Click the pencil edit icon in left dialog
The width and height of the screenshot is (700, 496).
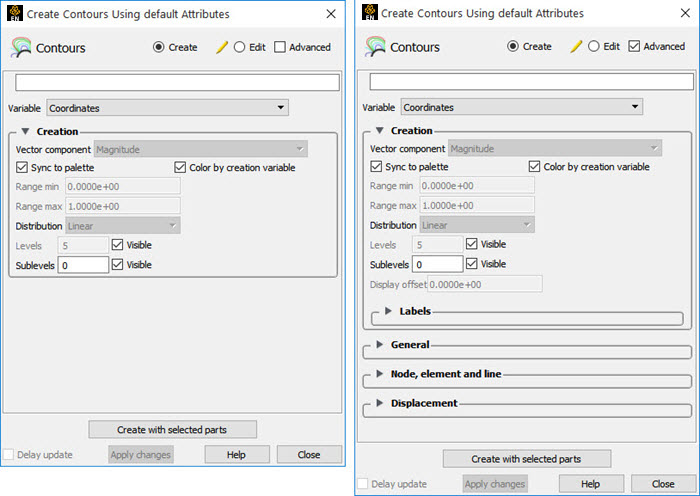click(x=222, y=47)
